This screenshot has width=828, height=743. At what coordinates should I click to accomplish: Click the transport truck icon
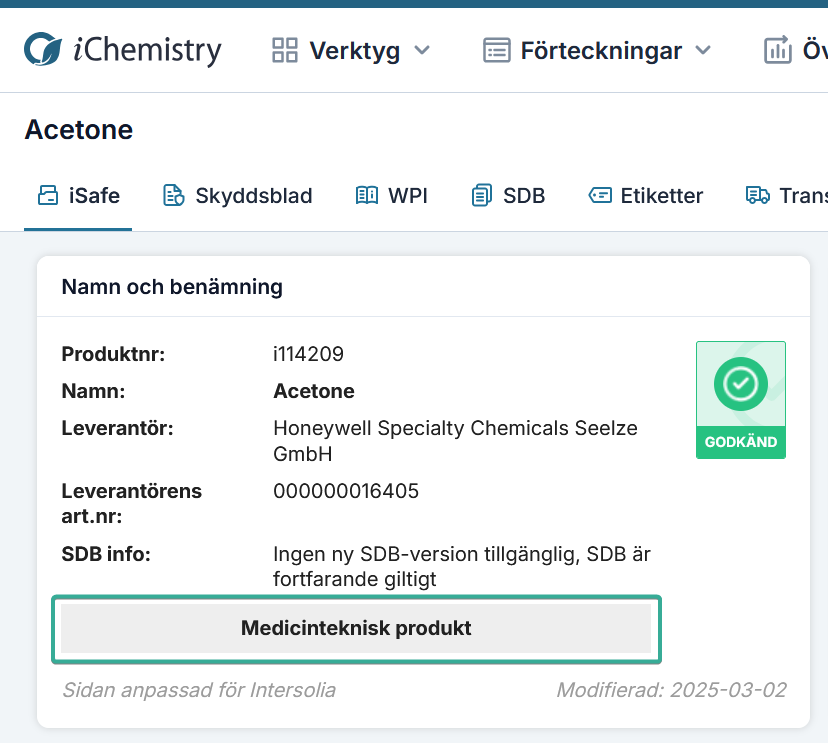(757, 195)
